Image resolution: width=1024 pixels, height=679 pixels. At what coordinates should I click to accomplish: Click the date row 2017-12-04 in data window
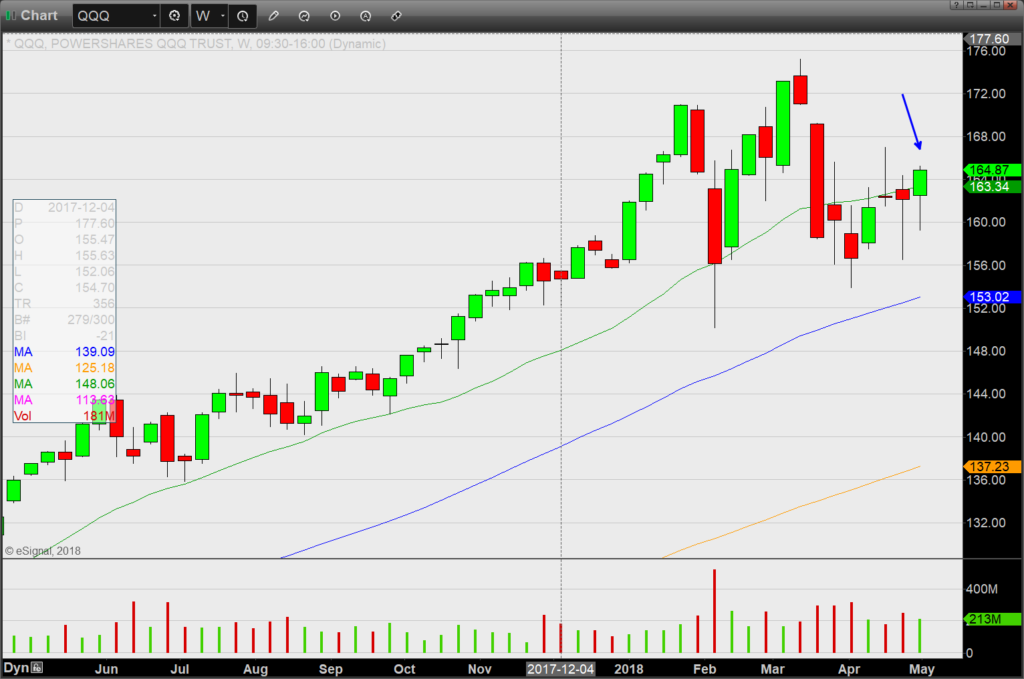pos(65,208)
